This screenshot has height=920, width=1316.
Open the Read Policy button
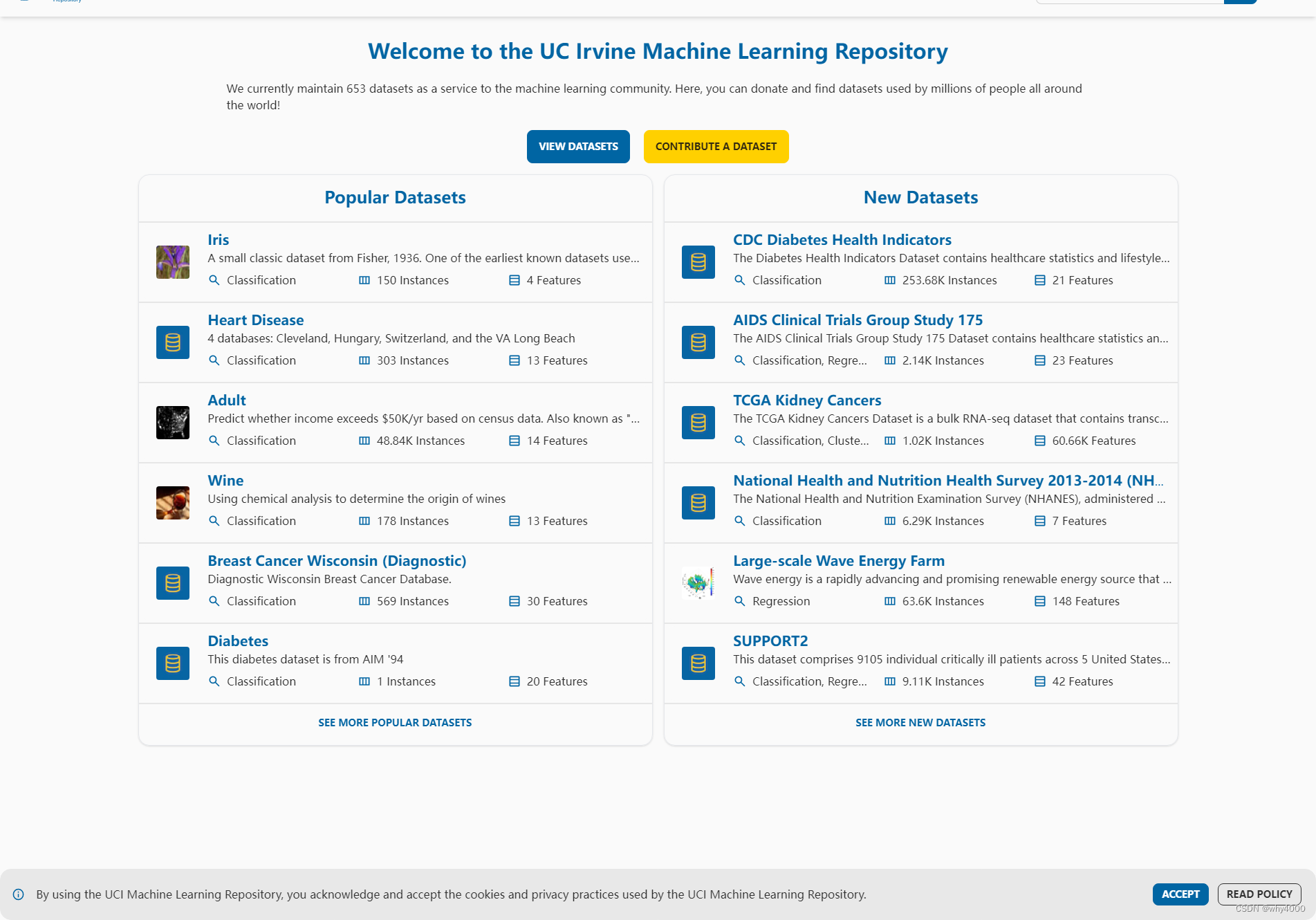(1259, 894)
